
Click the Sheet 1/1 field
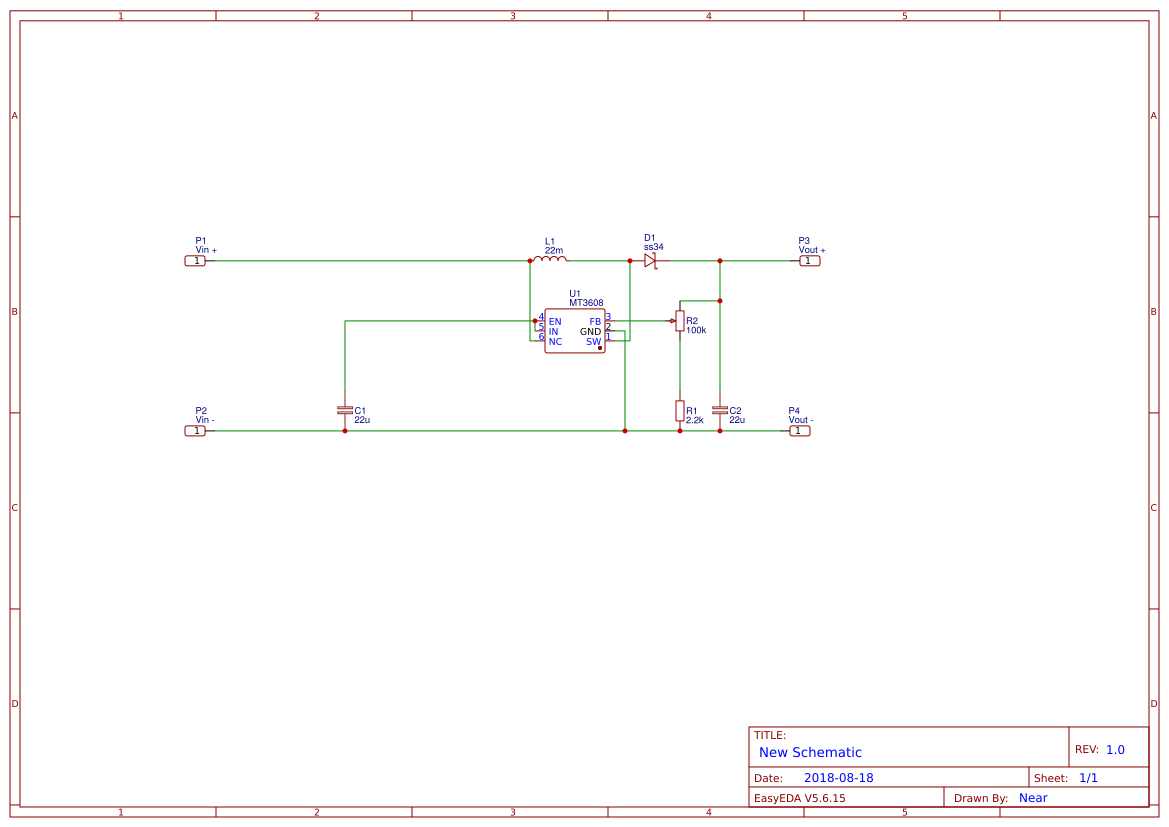[x=1090, y=777]
